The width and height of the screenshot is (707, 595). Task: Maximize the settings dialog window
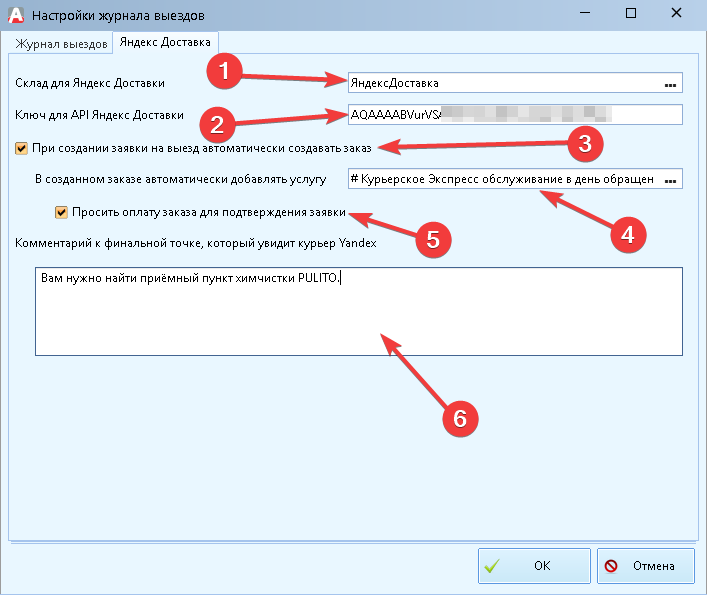631,14
